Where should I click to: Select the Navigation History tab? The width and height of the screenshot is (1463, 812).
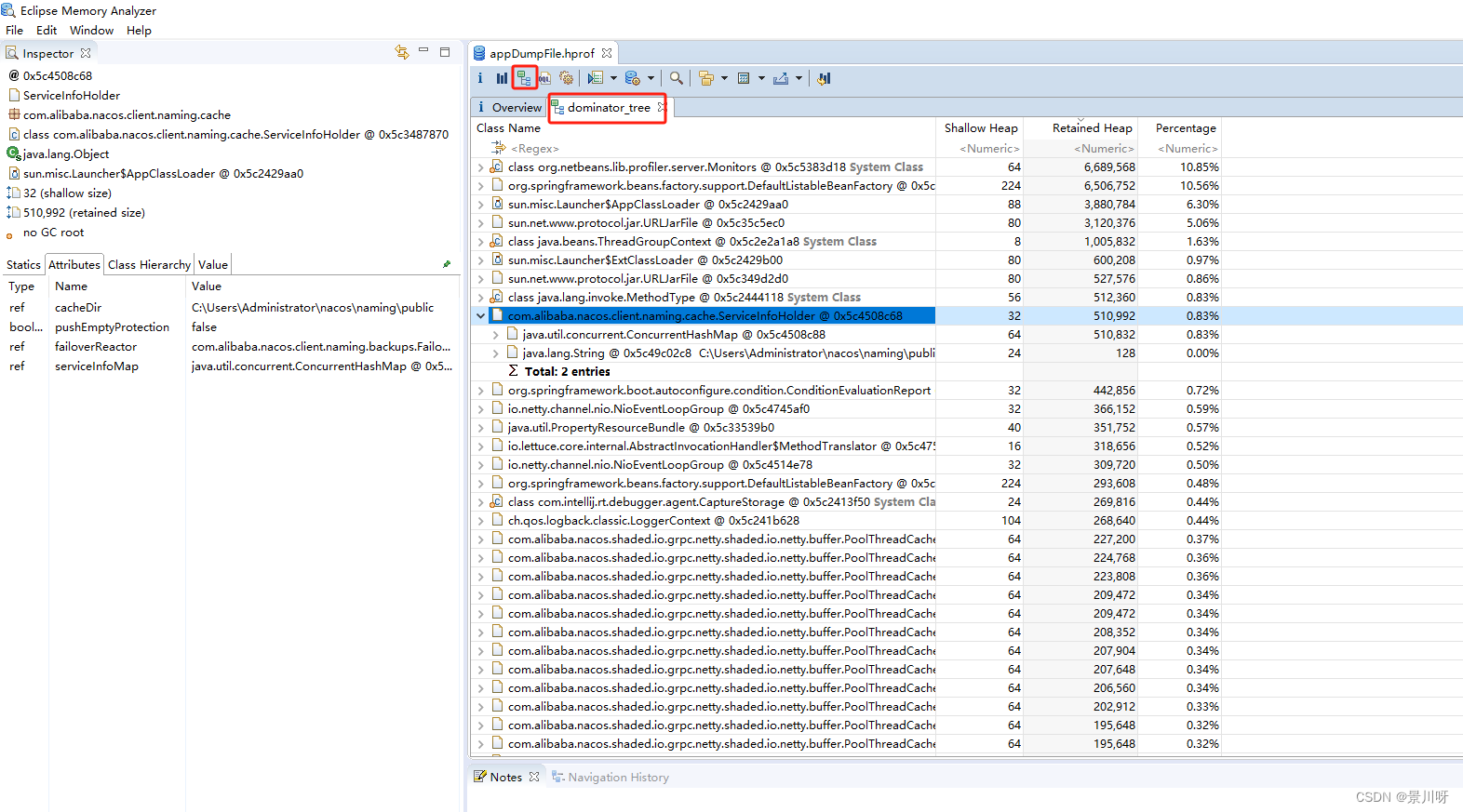point(610,777)
